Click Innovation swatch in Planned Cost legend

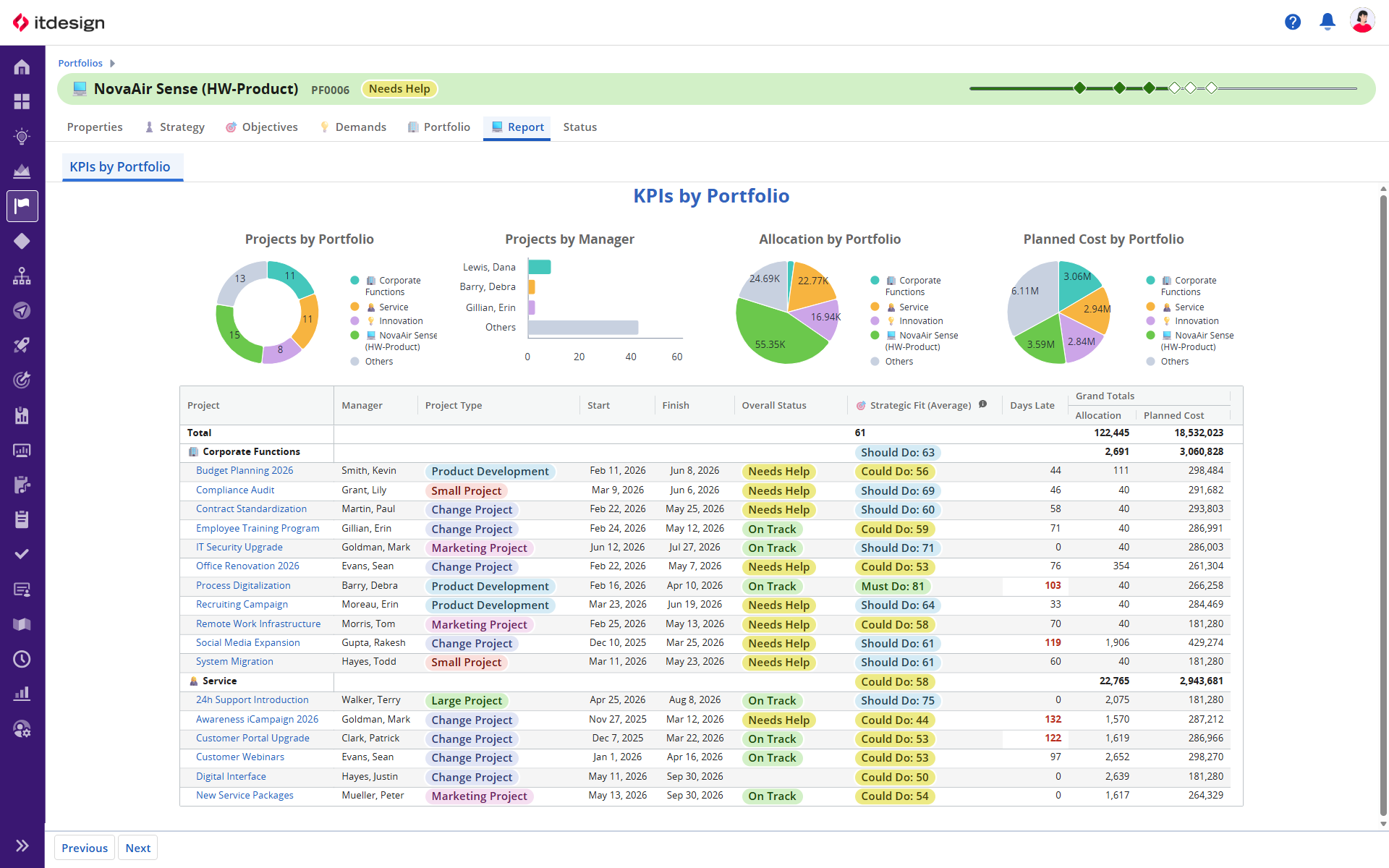[1150, 321]
